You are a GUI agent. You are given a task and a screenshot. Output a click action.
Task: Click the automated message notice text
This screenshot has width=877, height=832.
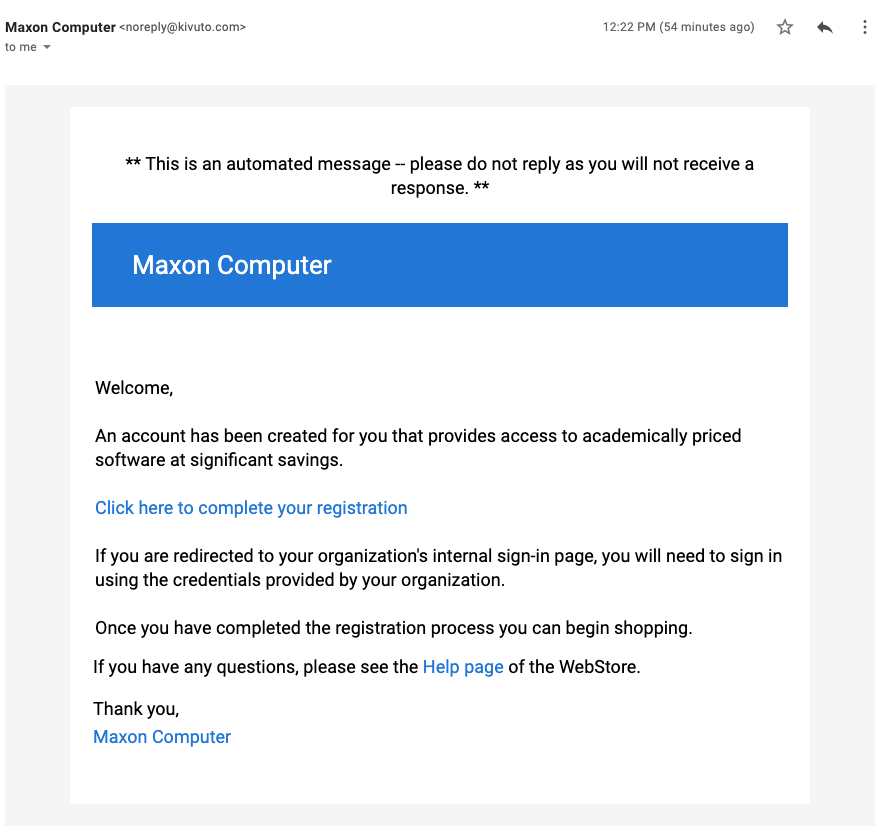point(440,176)
